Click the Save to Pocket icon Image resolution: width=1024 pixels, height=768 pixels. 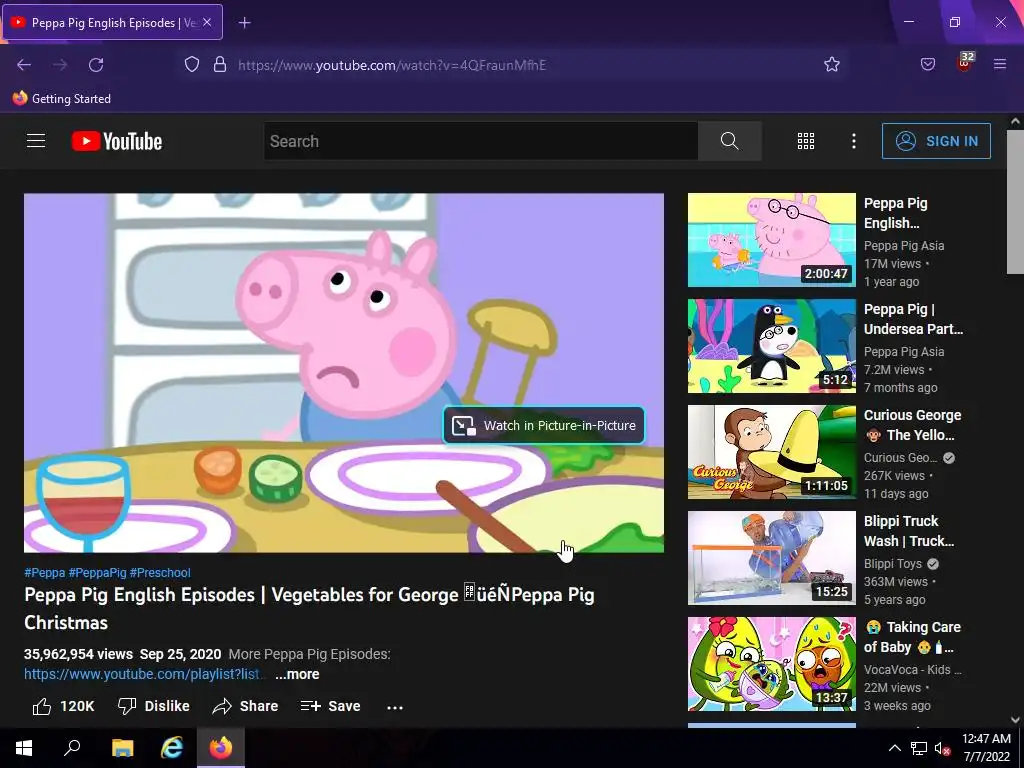coord(928,65)
